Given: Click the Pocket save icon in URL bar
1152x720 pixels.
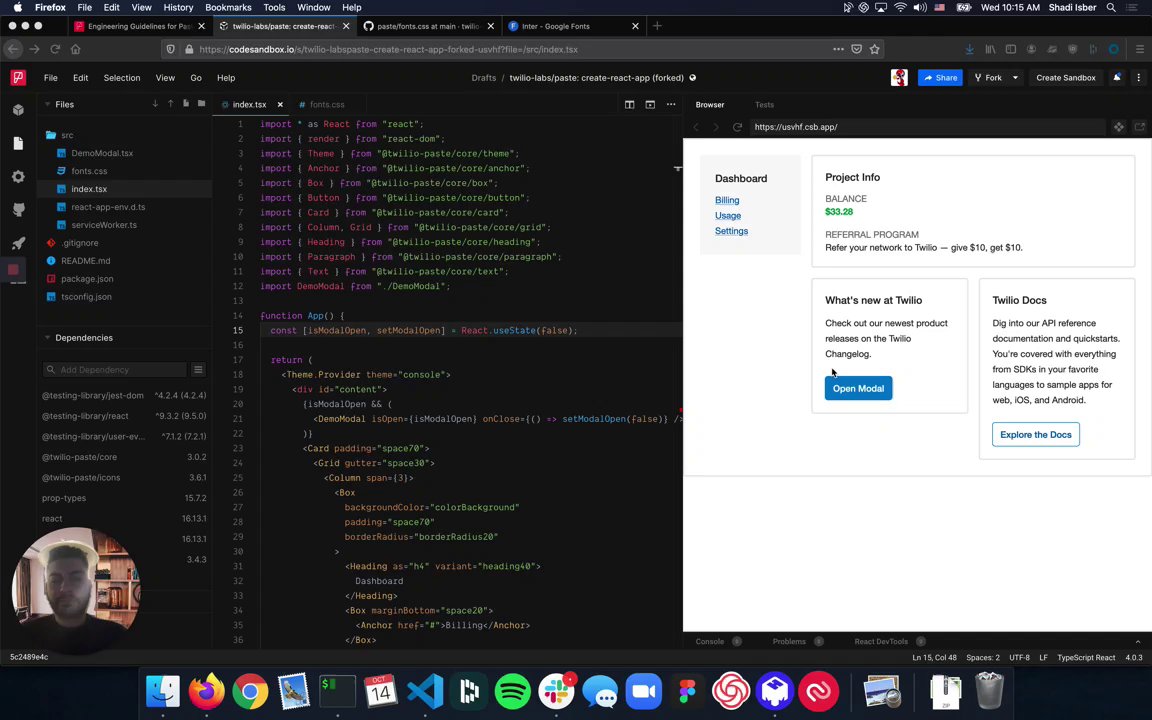Looking at the screenshot, I should pos(857,49).
